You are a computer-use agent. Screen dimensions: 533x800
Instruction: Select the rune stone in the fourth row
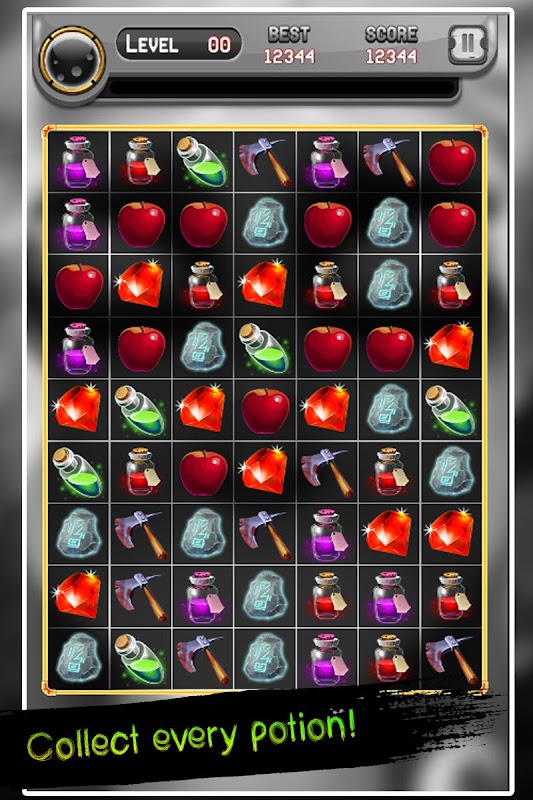pyautogui.click(x=202, y=347)
